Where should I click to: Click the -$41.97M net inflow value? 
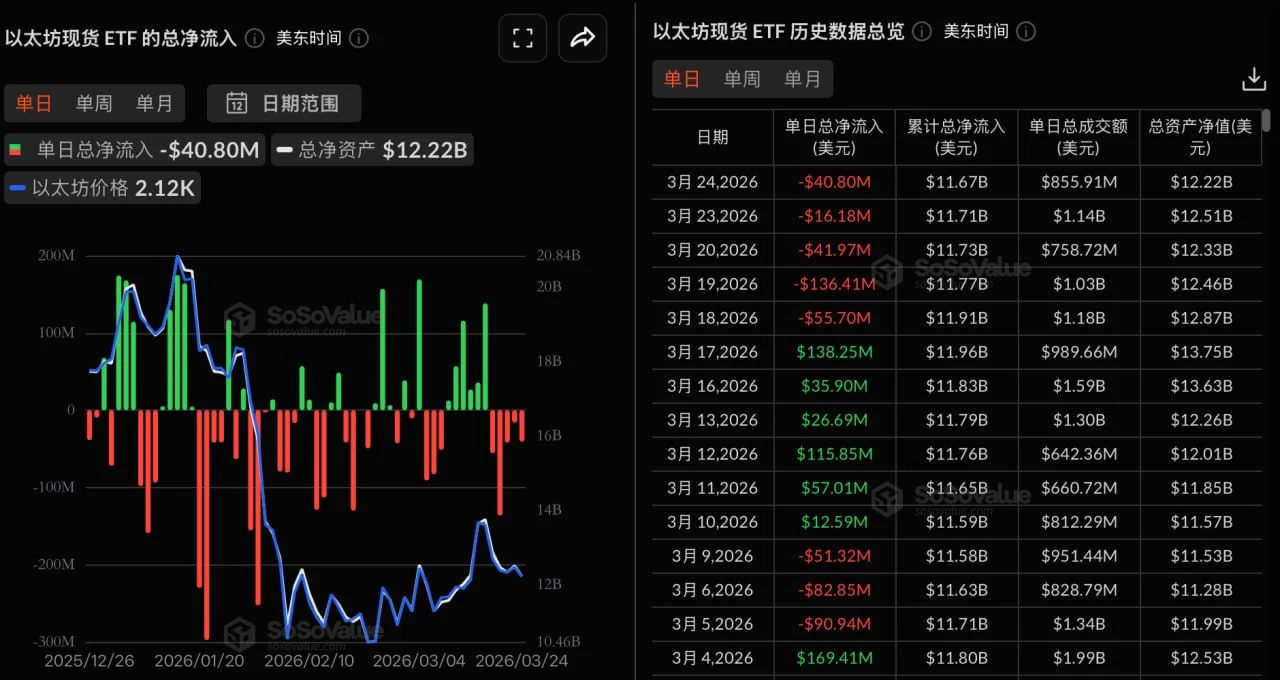tap(834, 250)
